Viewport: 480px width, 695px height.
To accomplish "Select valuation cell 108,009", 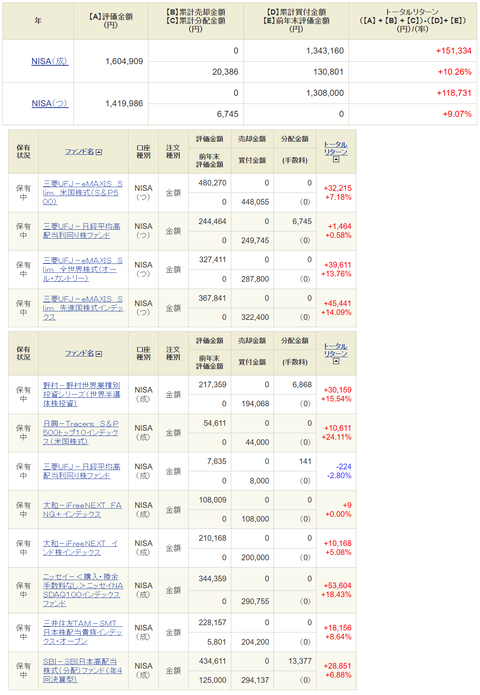I will tap(213, 500).
